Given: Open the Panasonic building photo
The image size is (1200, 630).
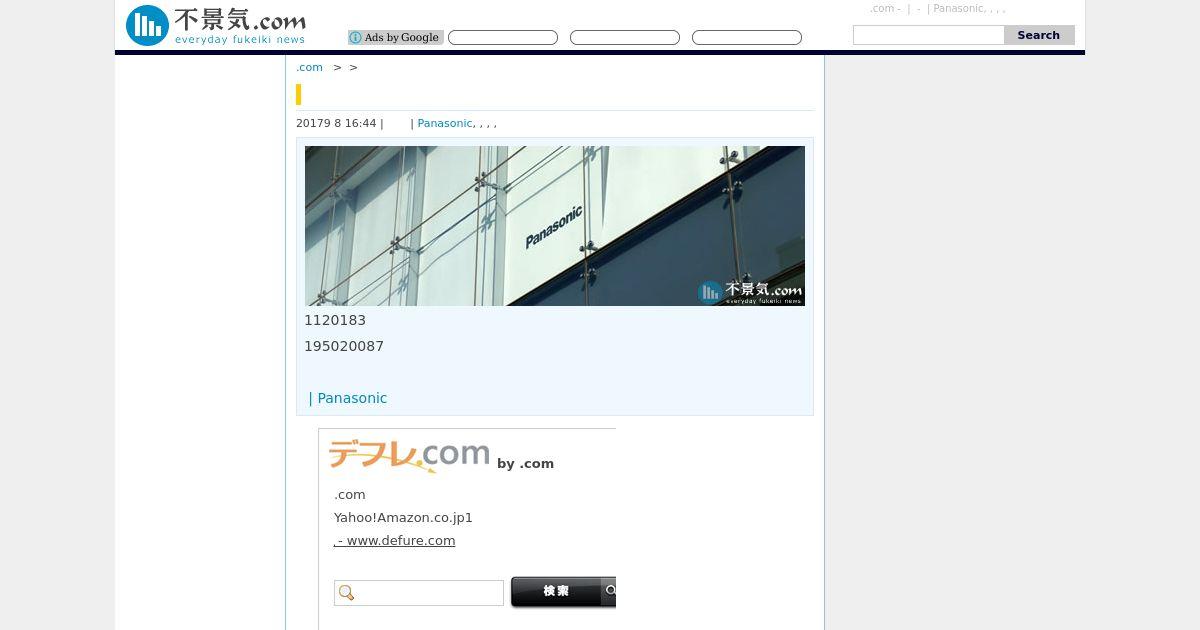Looking at the screenshot, I should pos(555,226).
